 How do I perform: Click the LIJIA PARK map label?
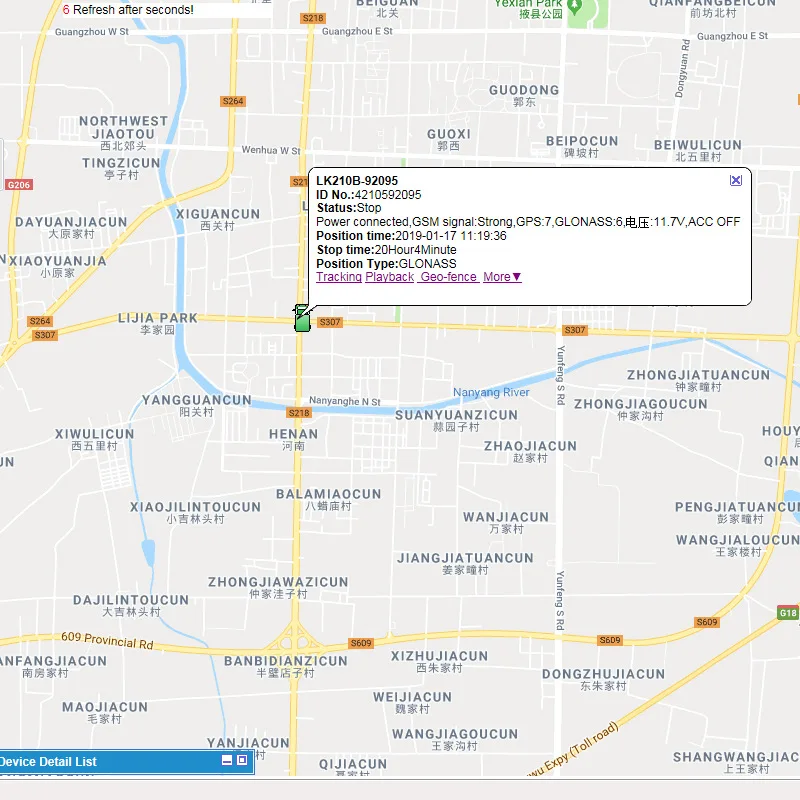pyautogui.click(x=158, y=318)
